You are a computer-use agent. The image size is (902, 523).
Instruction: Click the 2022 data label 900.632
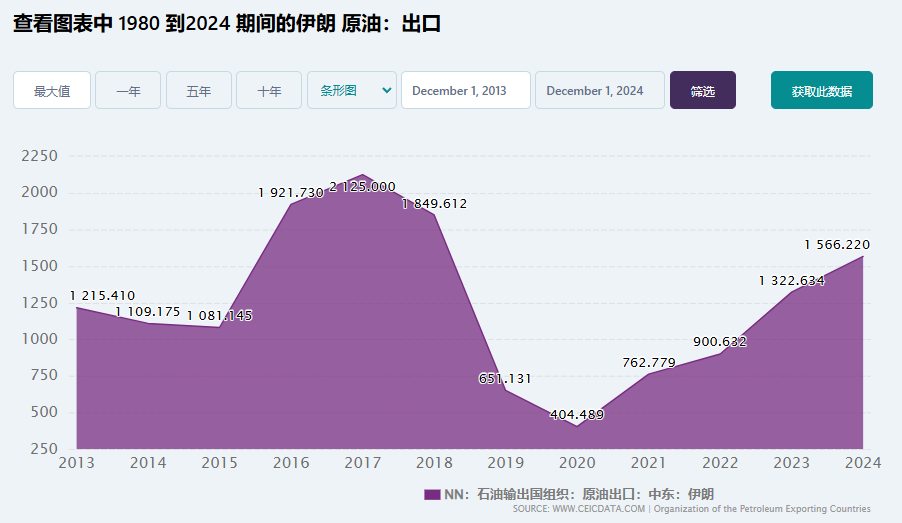[720, 341]
